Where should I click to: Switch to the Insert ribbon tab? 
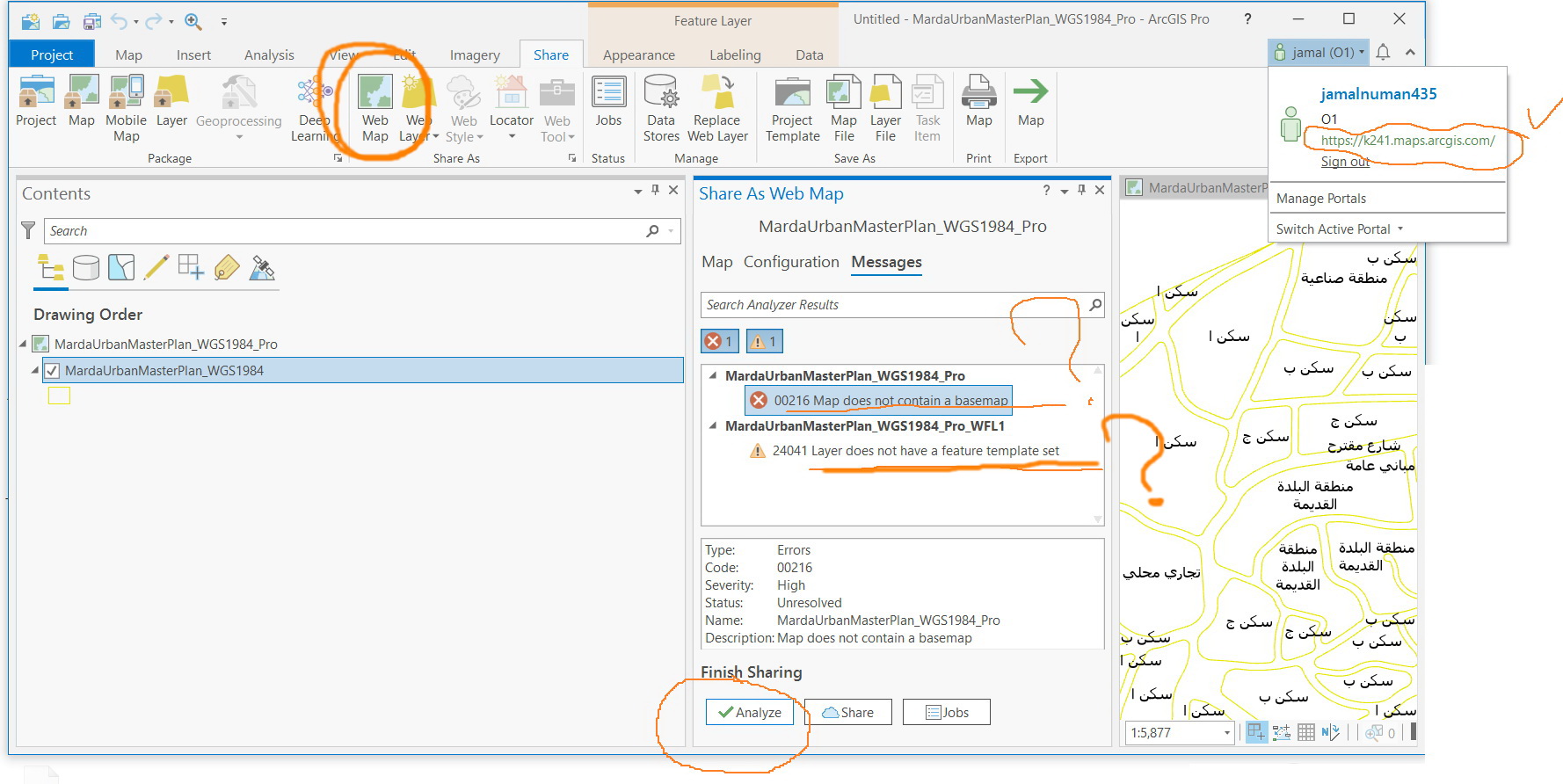(193, 54)
